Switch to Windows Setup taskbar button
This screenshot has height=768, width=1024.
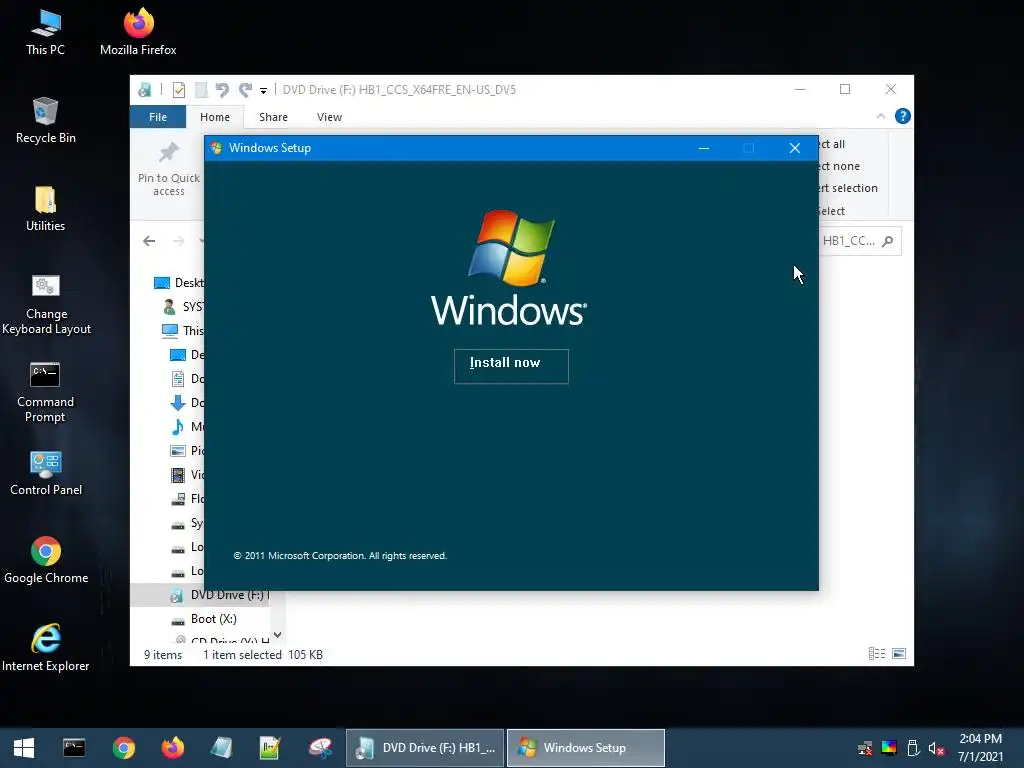(x=586, y=748)
